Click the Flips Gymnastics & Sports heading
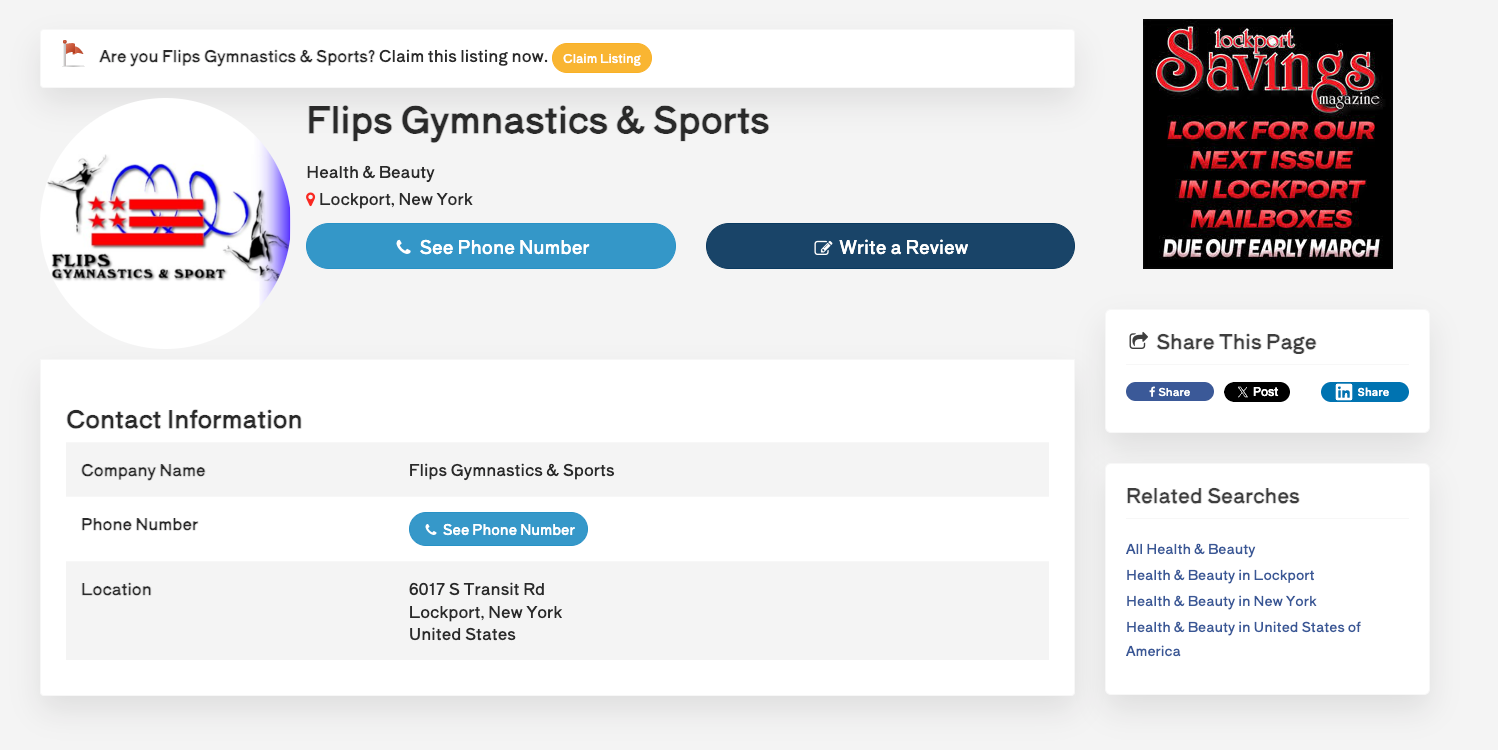The image size is (1498, 750). 538,121
